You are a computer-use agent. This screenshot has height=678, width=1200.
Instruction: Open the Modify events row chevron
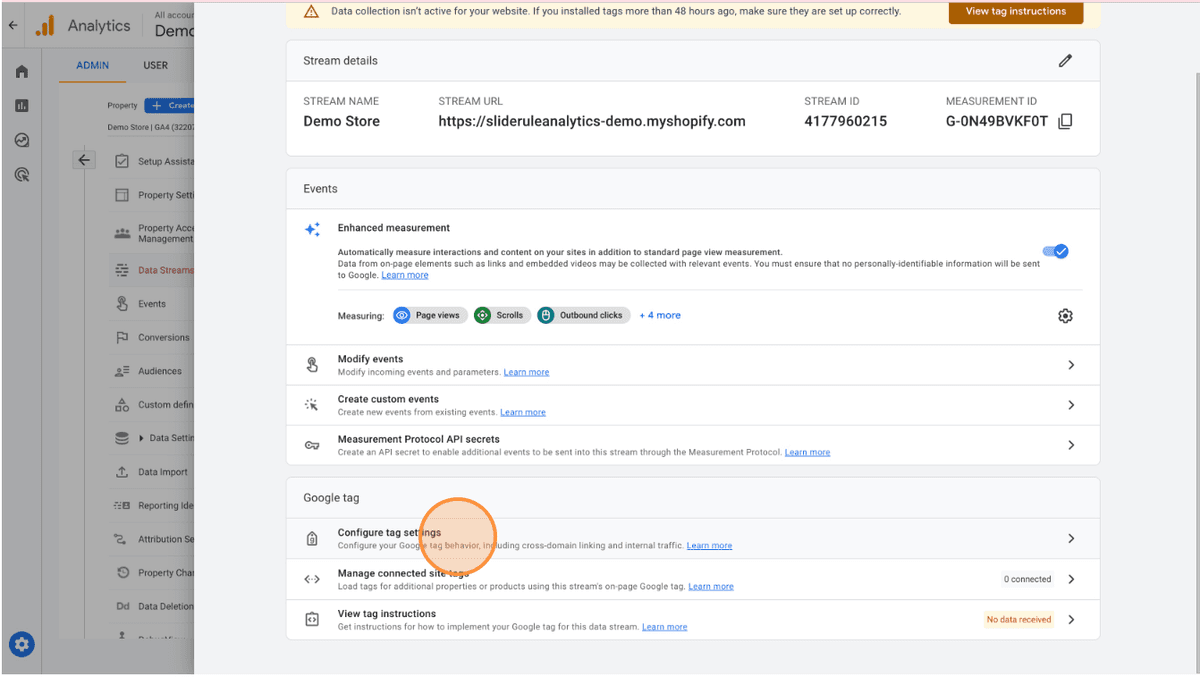point(1071,365)
